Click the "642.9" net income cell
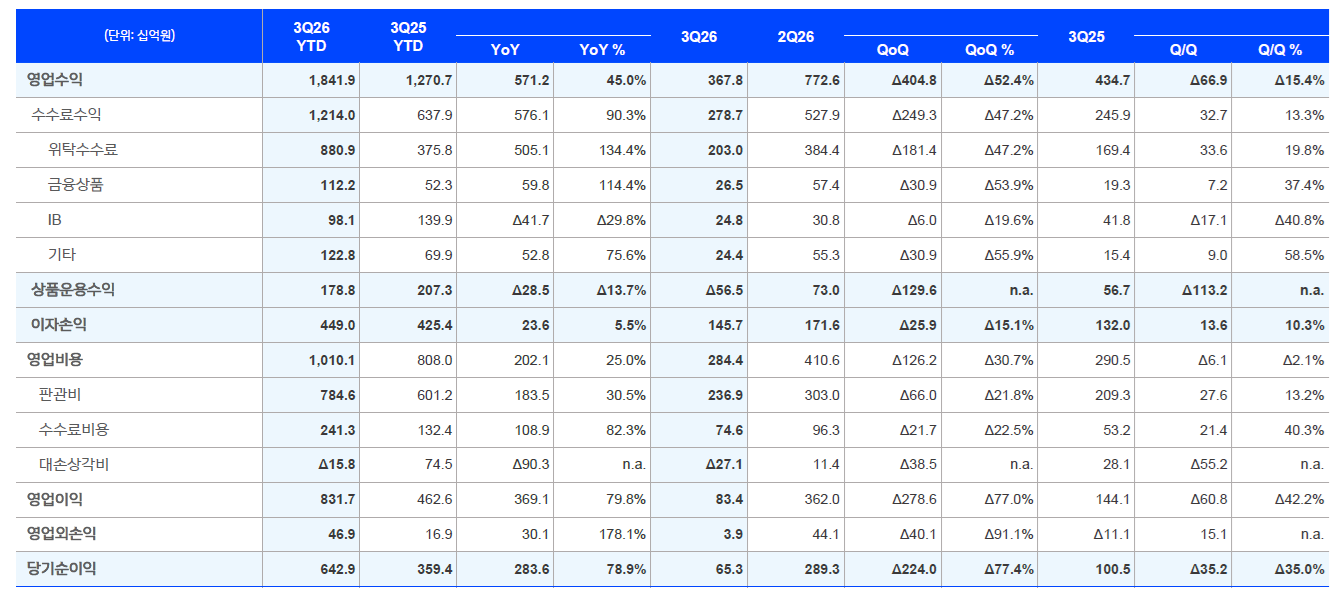The width and height of the screenshot is (1338, 608). pyautogui.click(x=338, y=569)
